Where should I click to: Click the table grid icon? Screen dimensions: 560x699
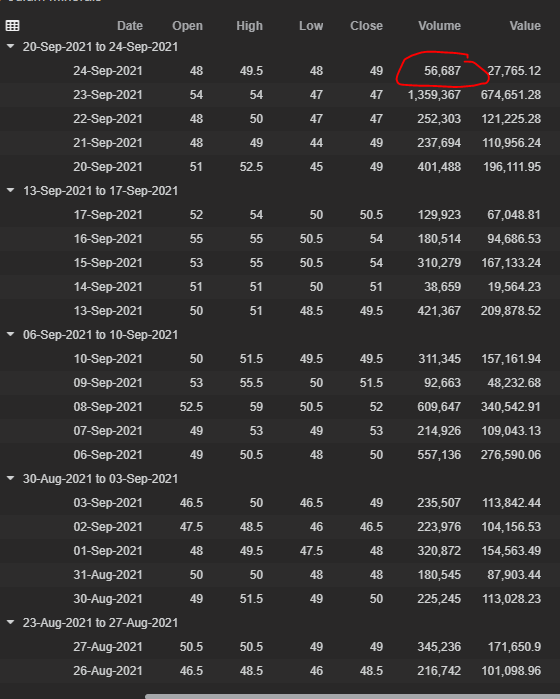click(x=12, y=25)
